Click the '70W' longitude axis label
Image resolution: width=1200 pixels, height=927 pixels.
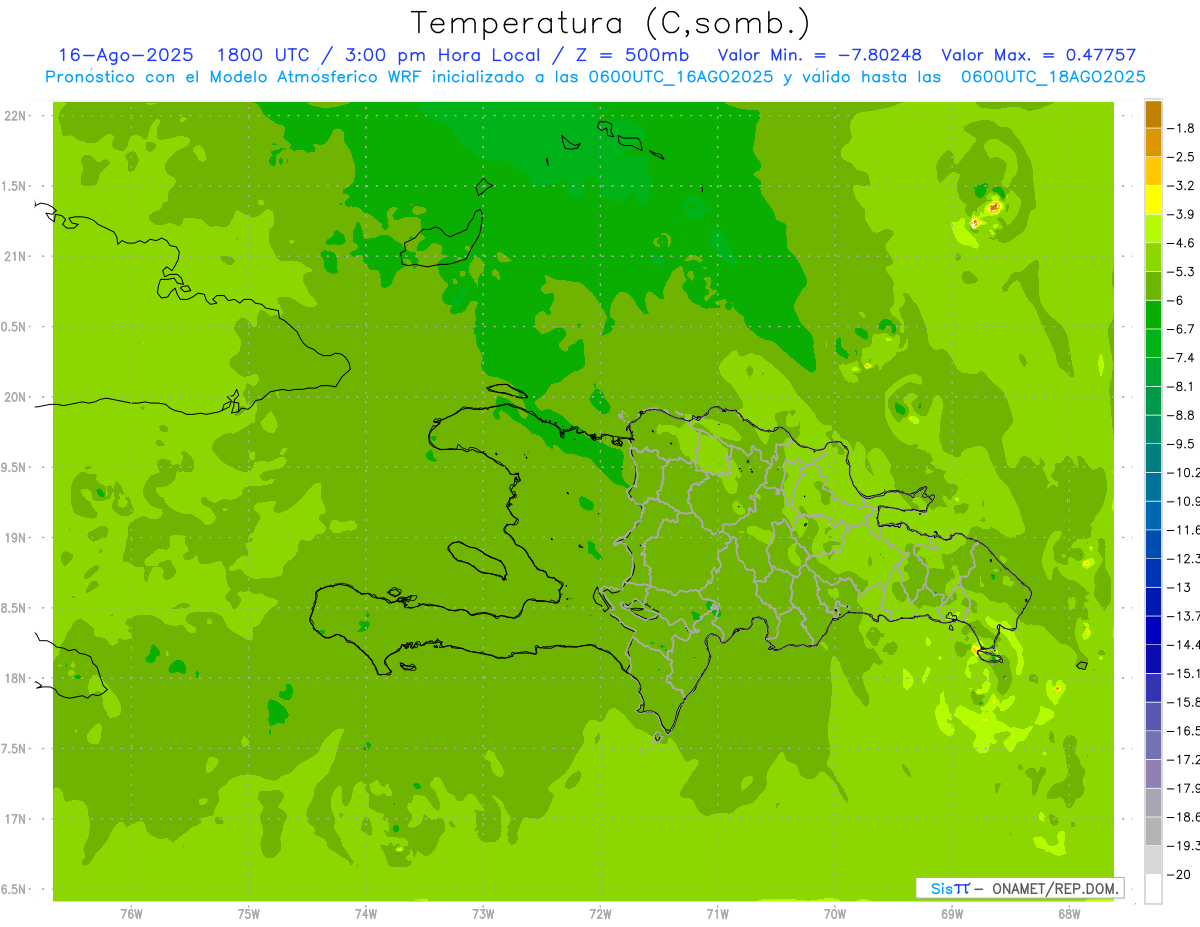[835, 914]
